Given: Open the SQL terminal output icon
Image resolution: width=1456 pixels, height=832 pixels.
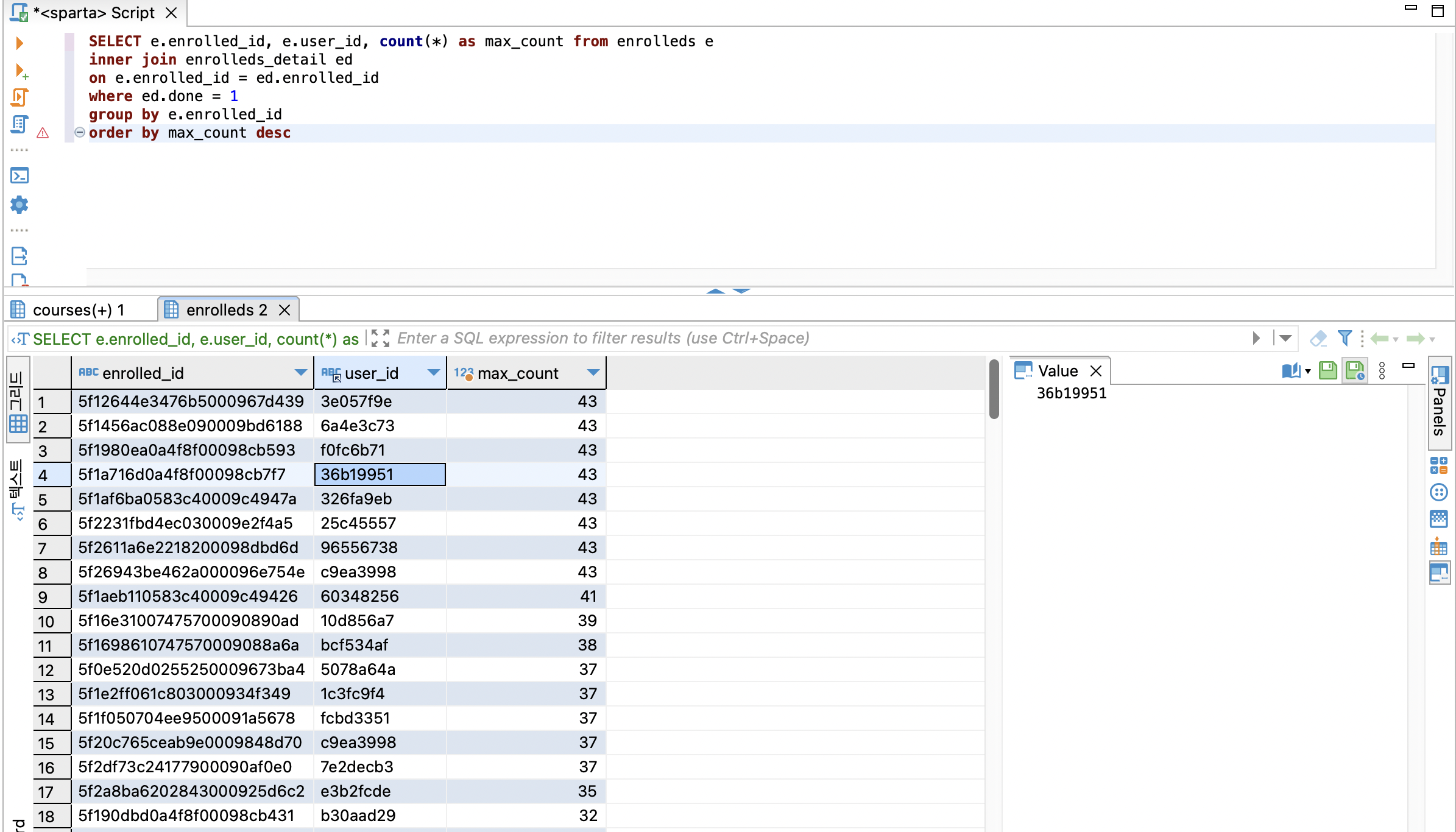Looking at the screenshot, I should tap(19, 176).
